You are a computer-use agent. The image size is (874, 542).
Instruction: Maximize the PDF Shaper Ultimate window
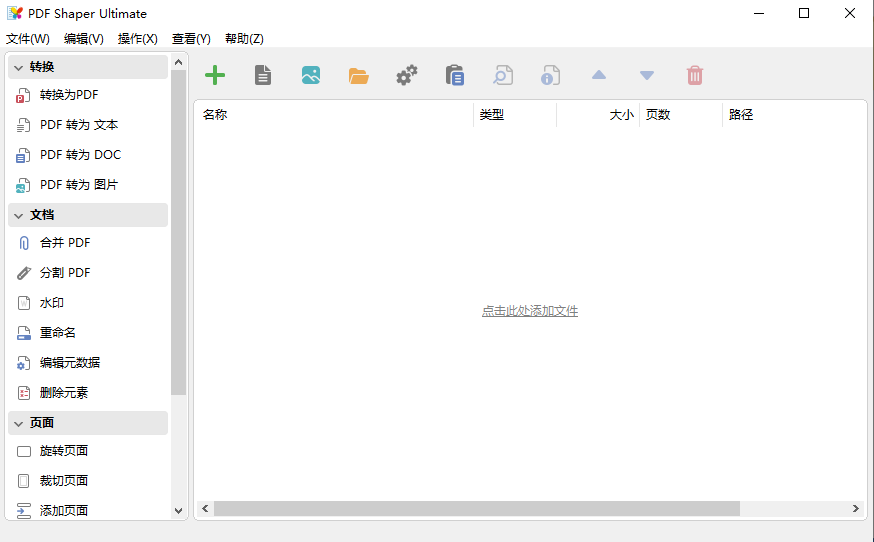click(804, 13)
